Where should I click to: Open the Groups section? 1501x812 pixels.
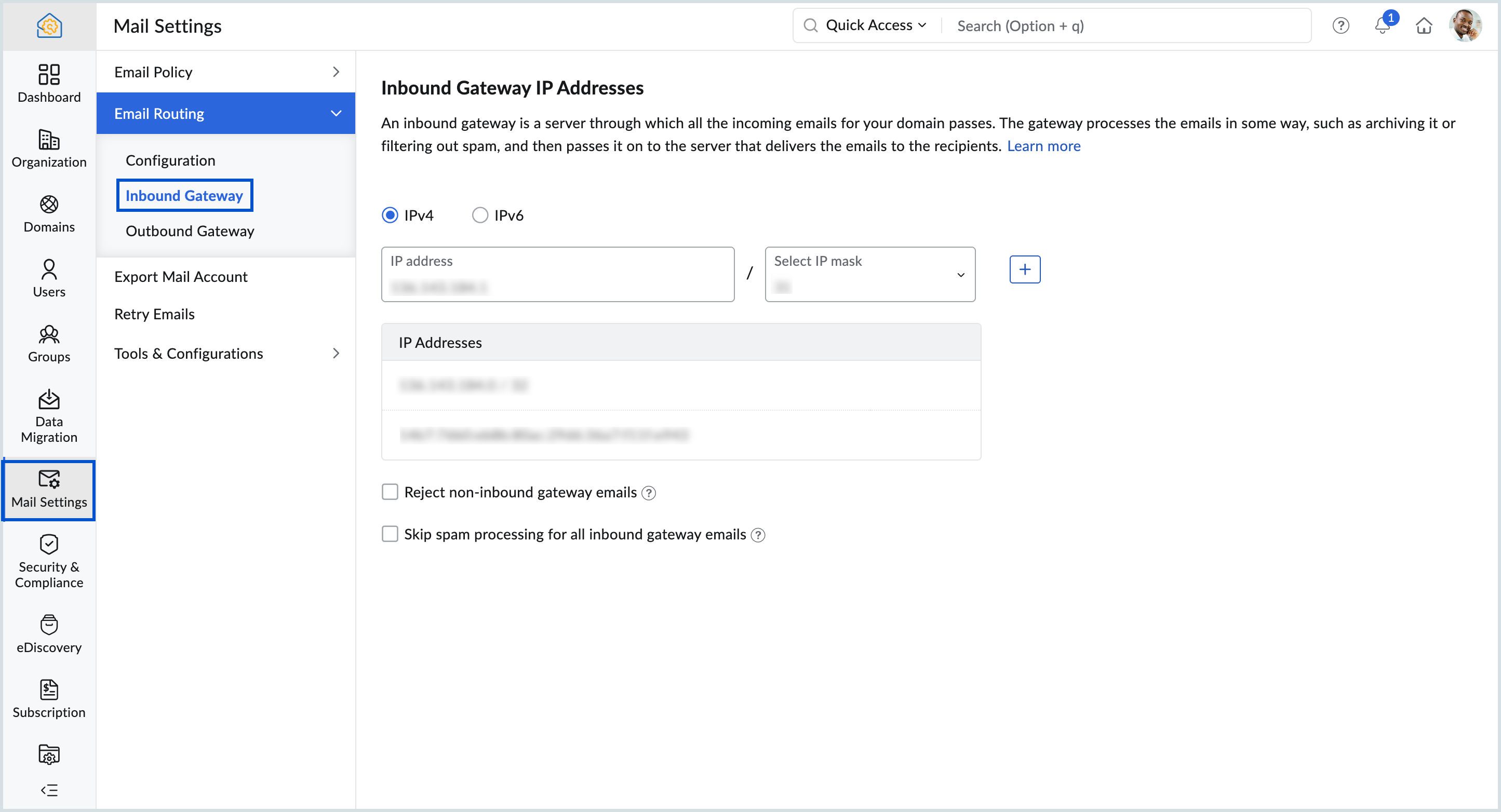coord(49,344)
